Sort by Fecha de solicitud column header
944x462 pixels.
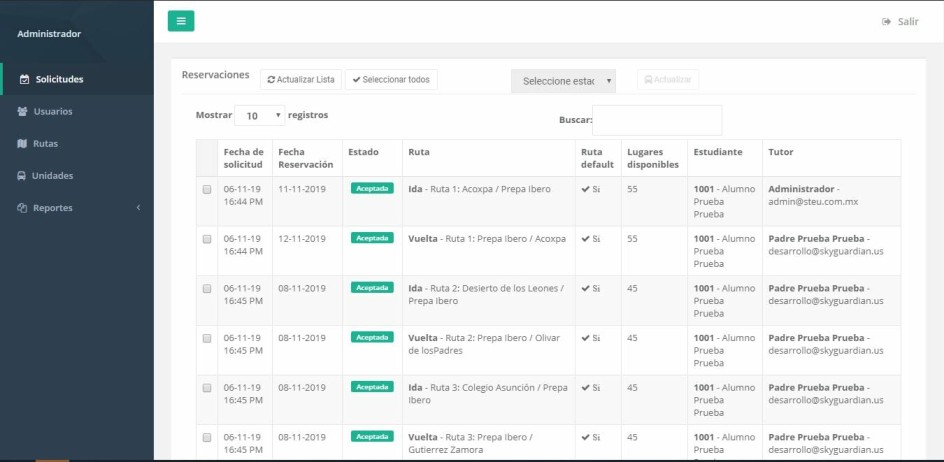[x=244, y=158]
